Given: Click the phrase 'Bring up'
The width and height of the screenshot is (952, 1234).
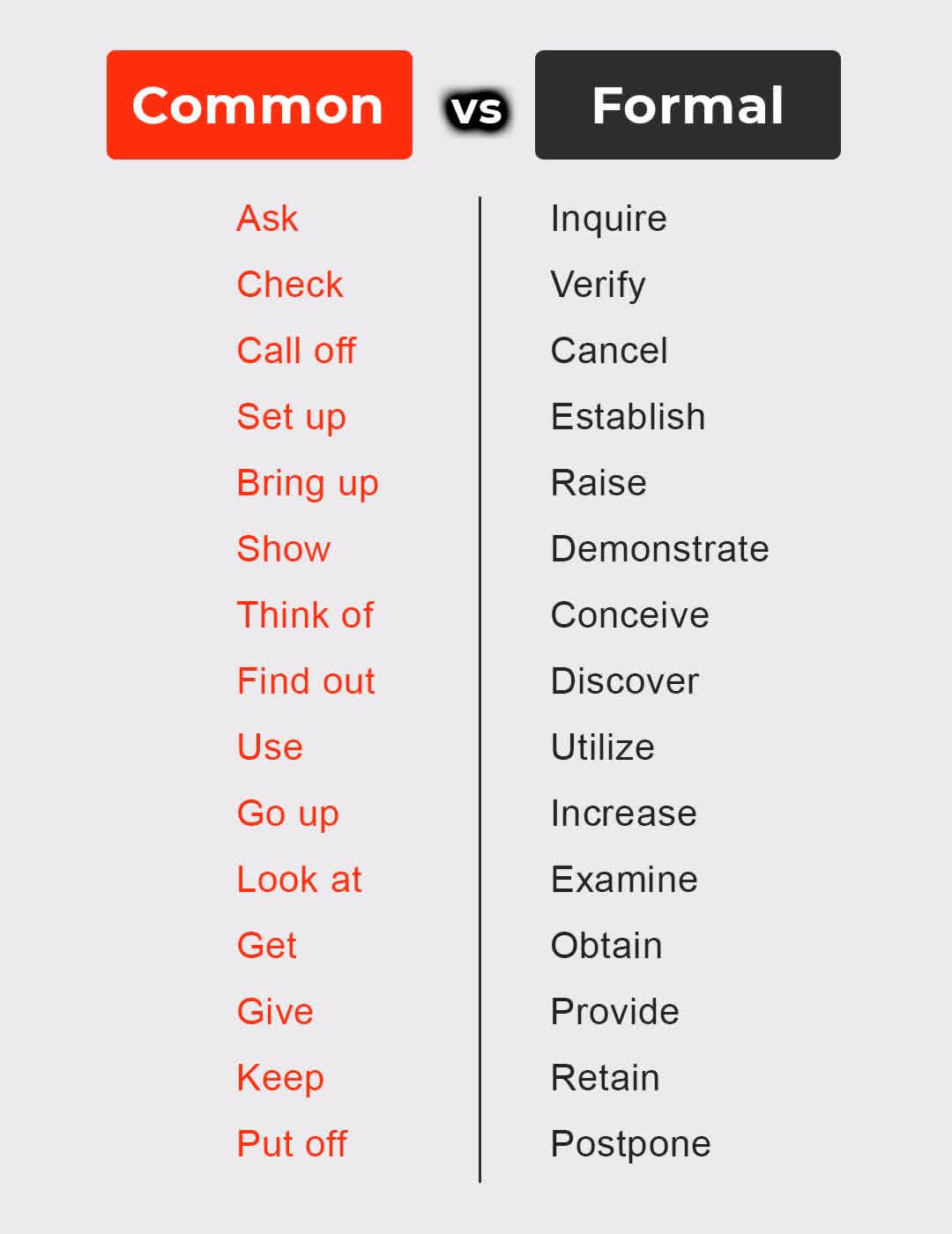Looking at the screenshot, I should click(x=308, y=484).
